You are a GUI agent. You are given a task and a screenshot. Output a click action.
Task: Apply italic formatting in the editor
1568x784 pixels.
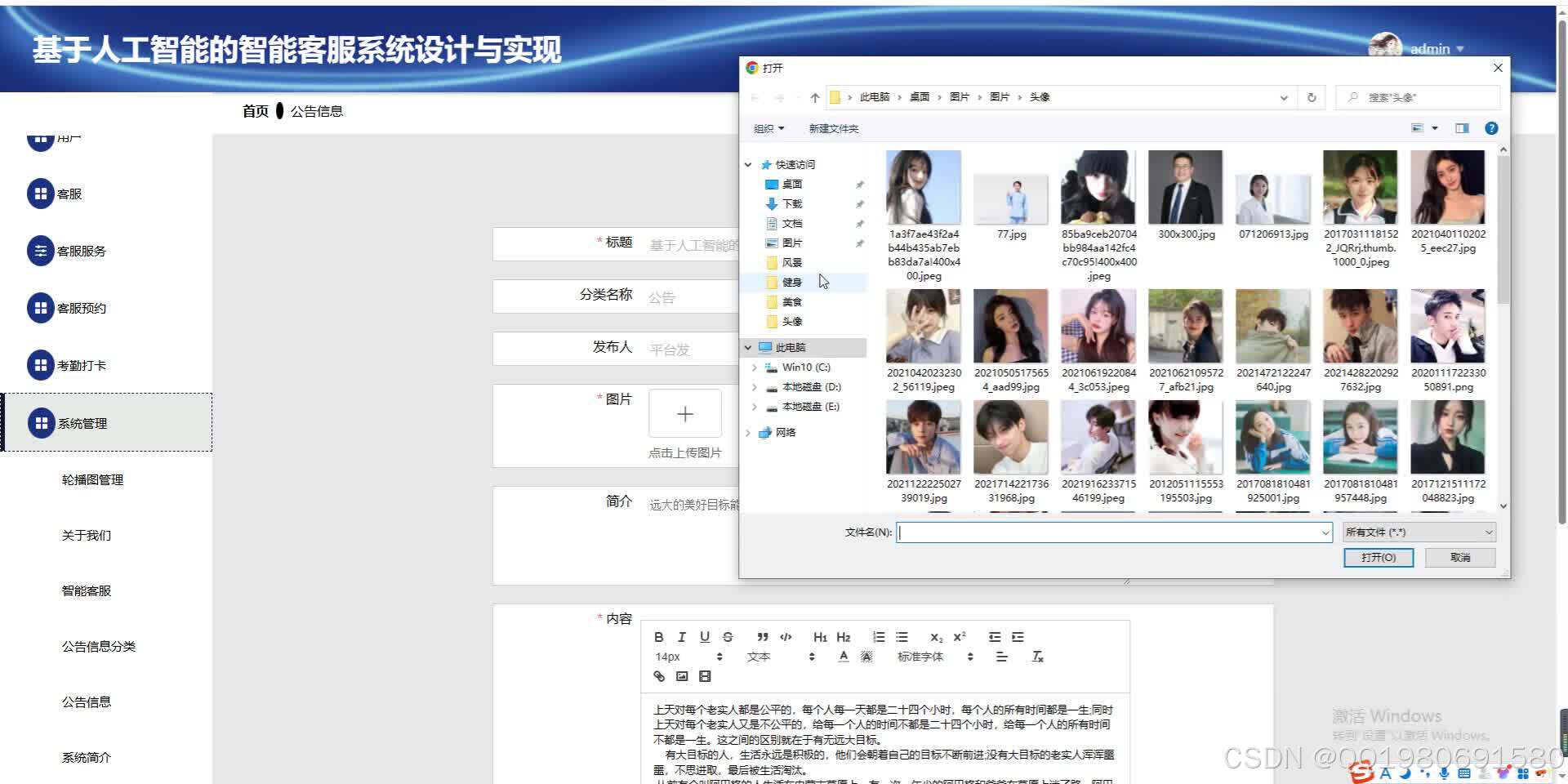coord(681,637)
